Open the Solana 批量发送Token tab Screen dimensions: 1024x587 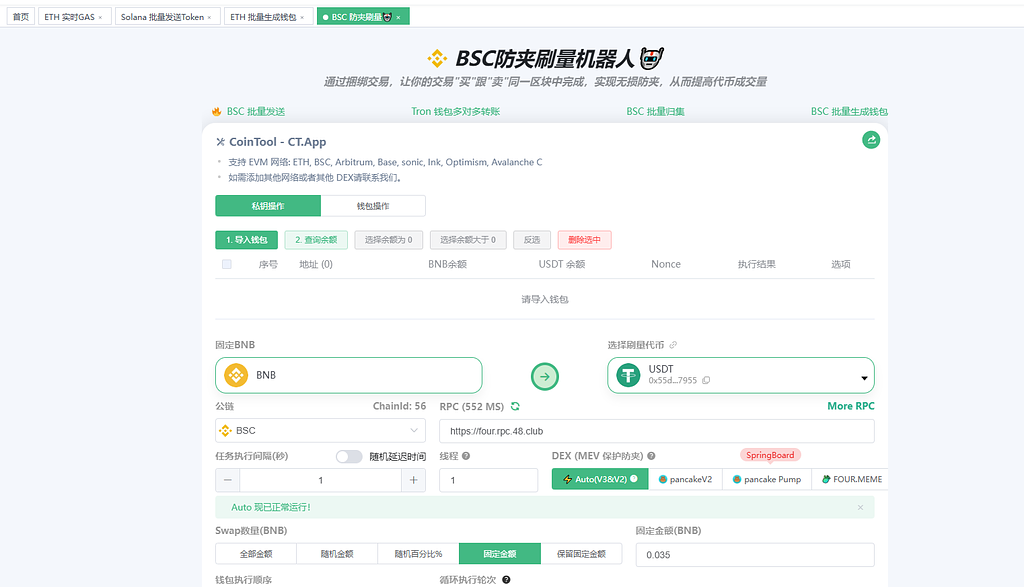[x=162, y=18]
